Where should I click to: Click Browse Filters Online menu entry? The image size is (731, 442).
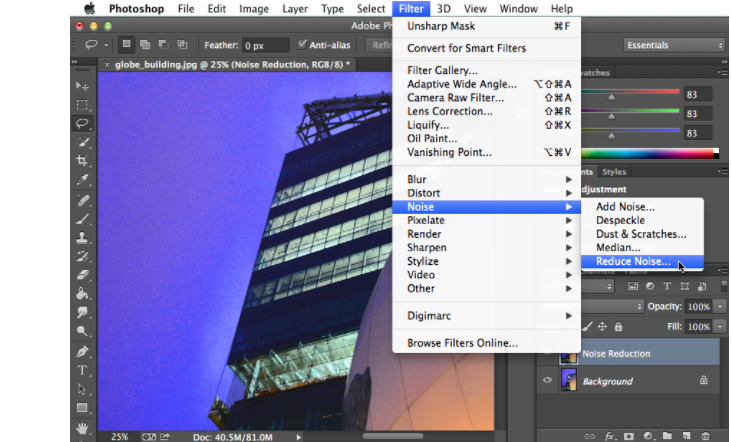(462, 343)
